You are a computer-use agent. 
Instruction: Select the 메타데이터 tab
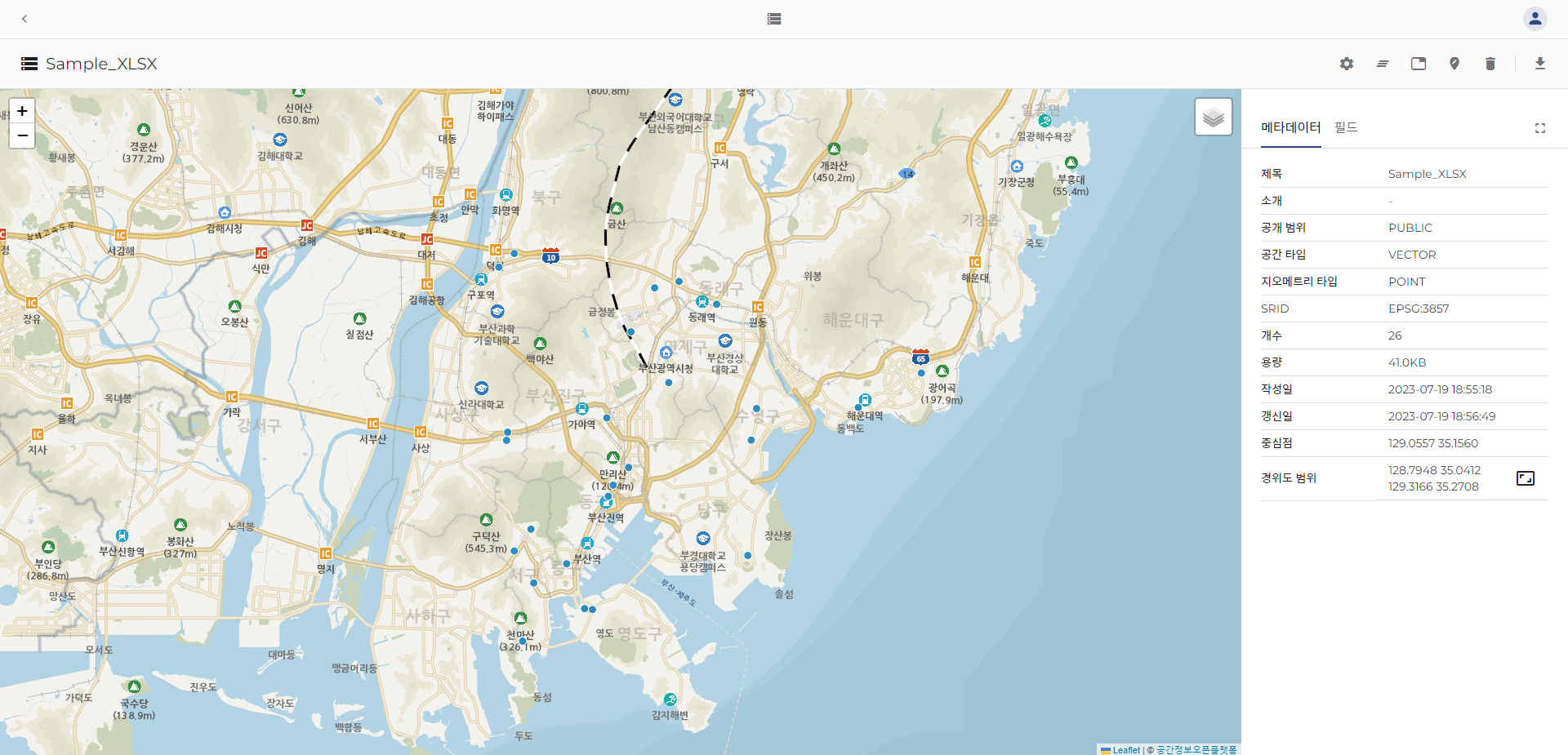[x=1290, y=127]
